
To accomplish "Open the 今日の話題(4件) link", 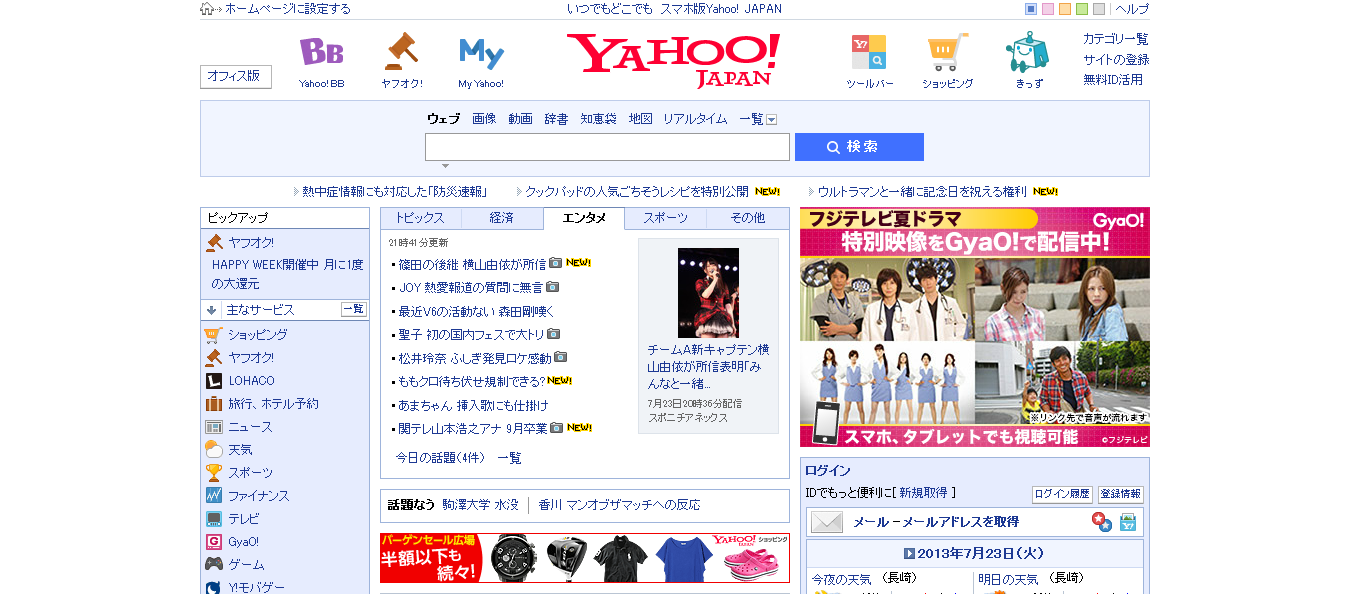I will [x=440, y=458].
